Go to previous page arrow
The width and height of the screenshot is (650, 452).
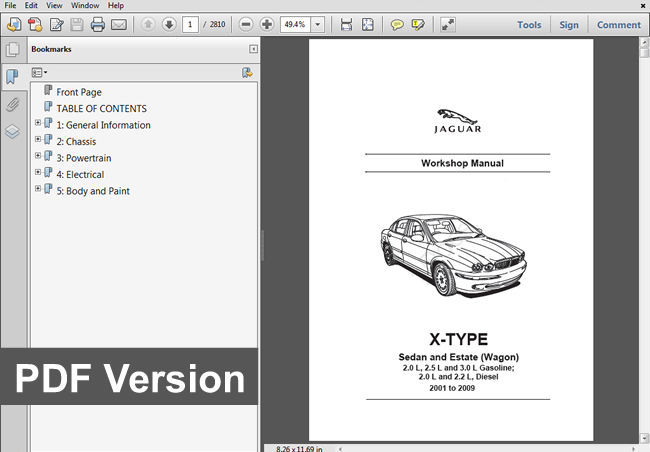pos(148,24)
